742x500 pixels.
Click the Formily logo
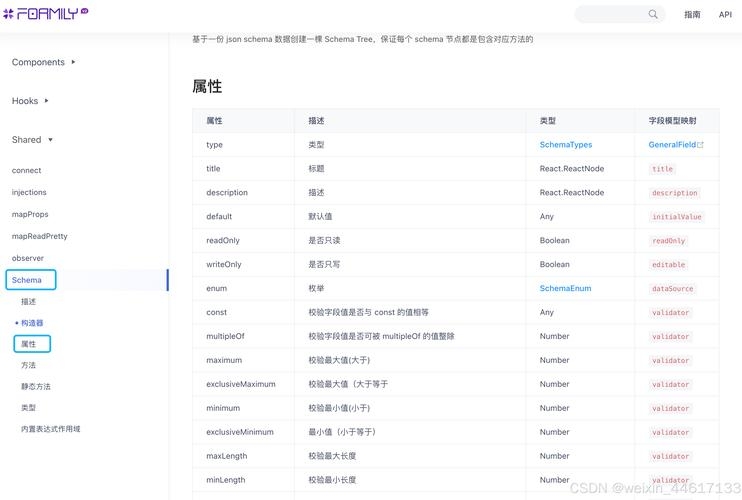point(45,13)
